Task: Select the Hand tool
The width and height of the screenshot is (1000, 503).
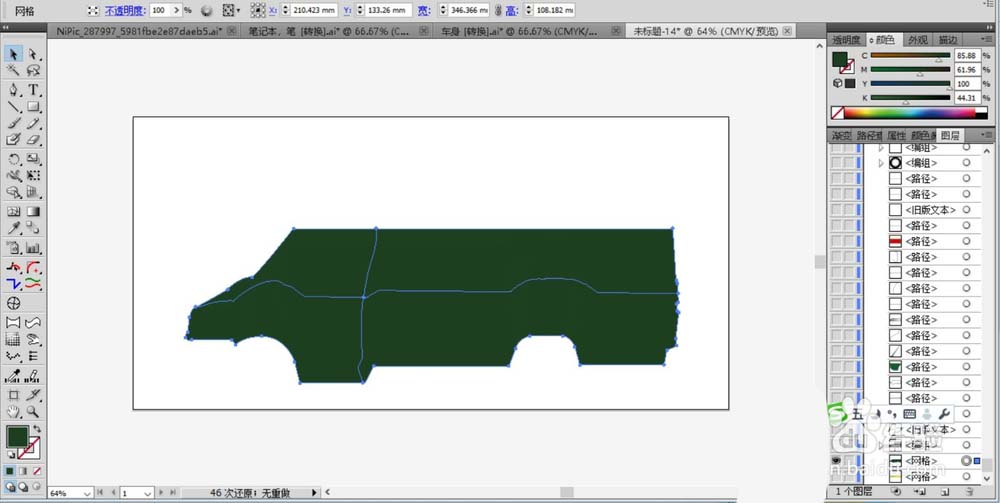Action: [x=13, y=412]
